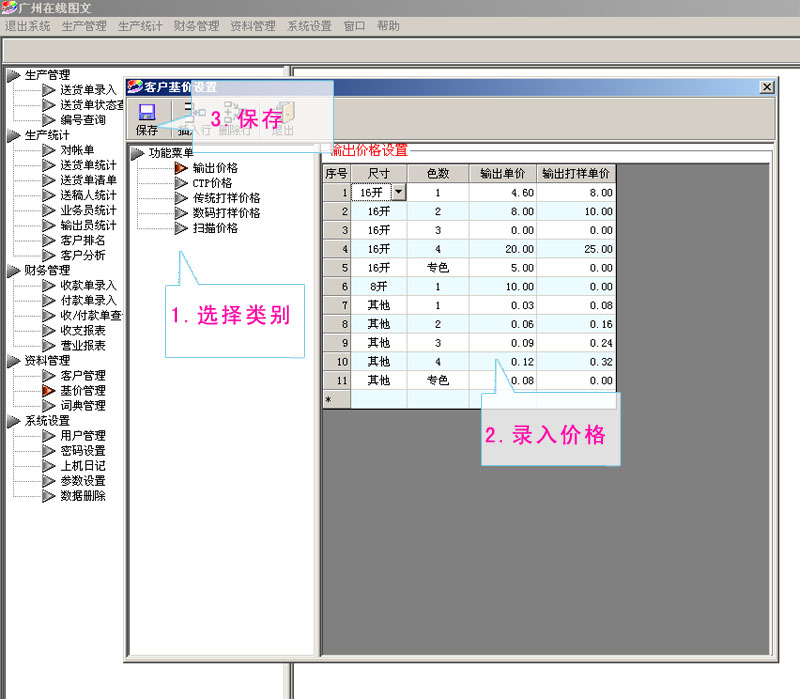Select row header number 5
This screenshot has height=699, width=800.
pyautogui.click(x=337, y=268)
